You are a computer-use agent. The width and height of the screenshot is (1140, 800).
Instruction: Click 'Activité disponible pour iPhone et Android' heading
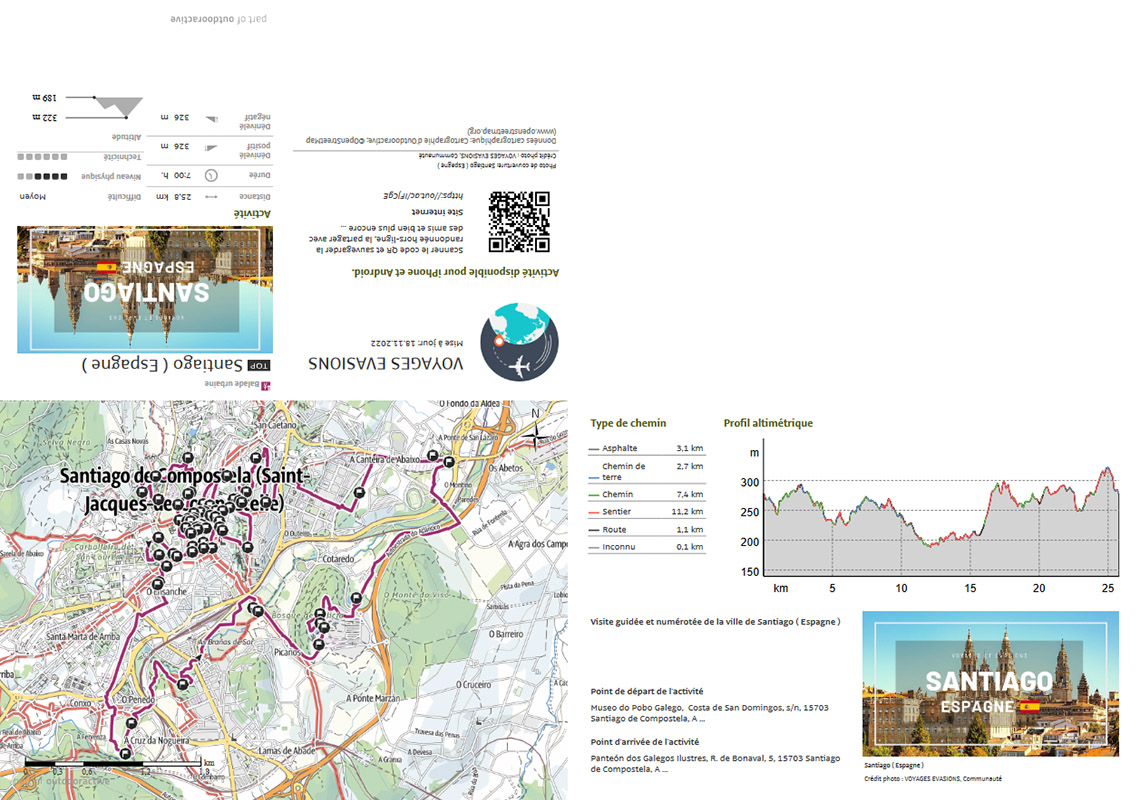point(455,272)
